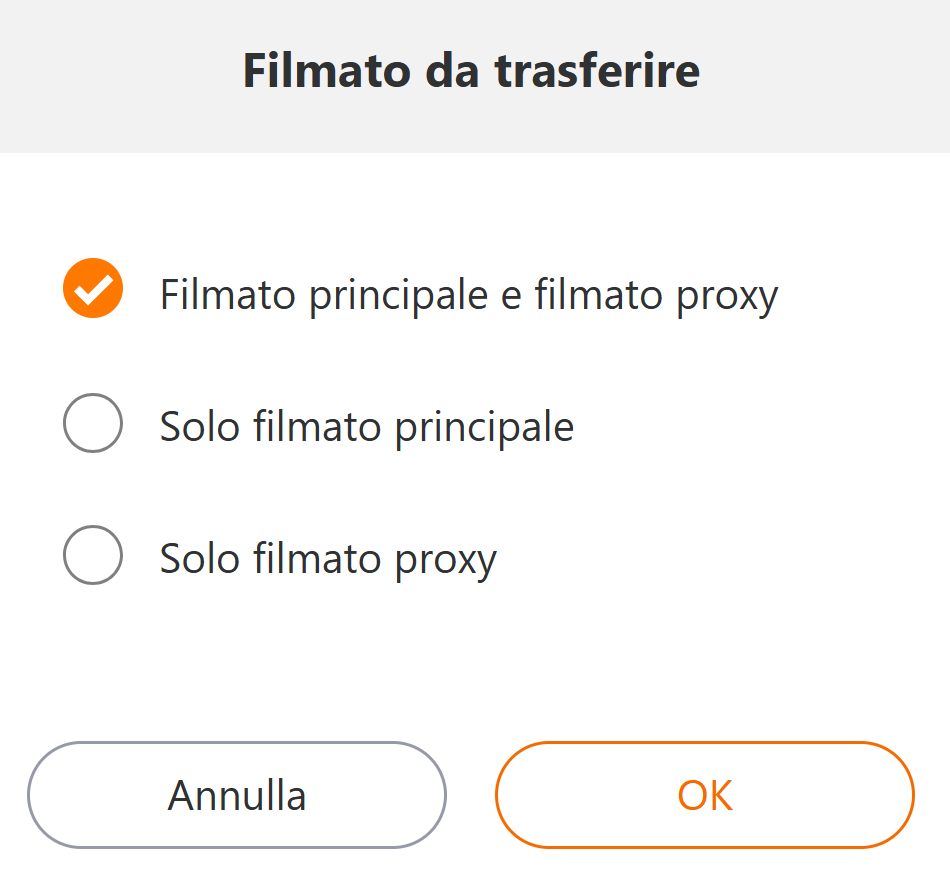
Task: Click the gray-outlined Annulla button
Action: [237, 795]
